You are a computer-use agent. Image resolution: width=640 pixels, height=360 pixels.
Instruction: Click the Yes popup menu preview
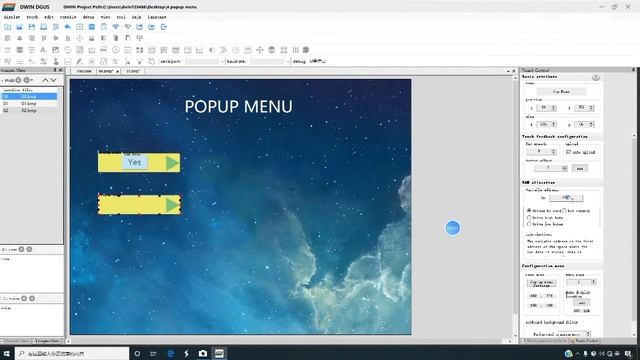coord(135,162)
